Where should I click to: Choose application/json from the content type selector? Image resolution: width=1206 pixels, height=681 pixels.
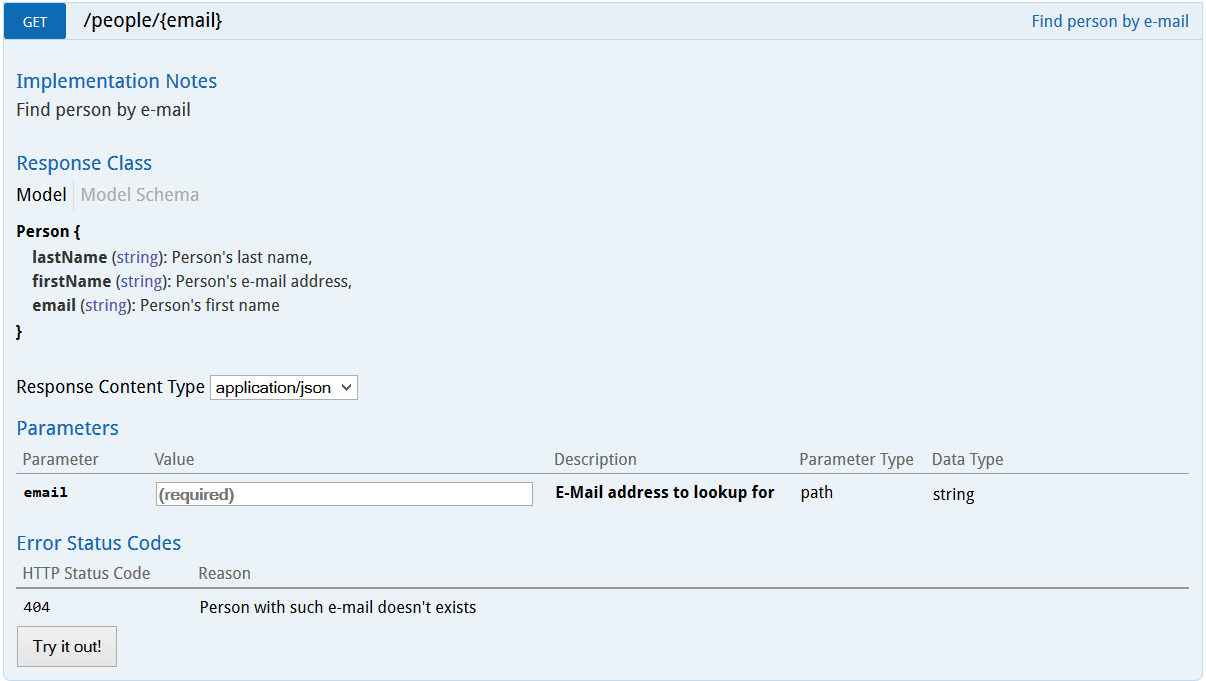tap(283, 387)
